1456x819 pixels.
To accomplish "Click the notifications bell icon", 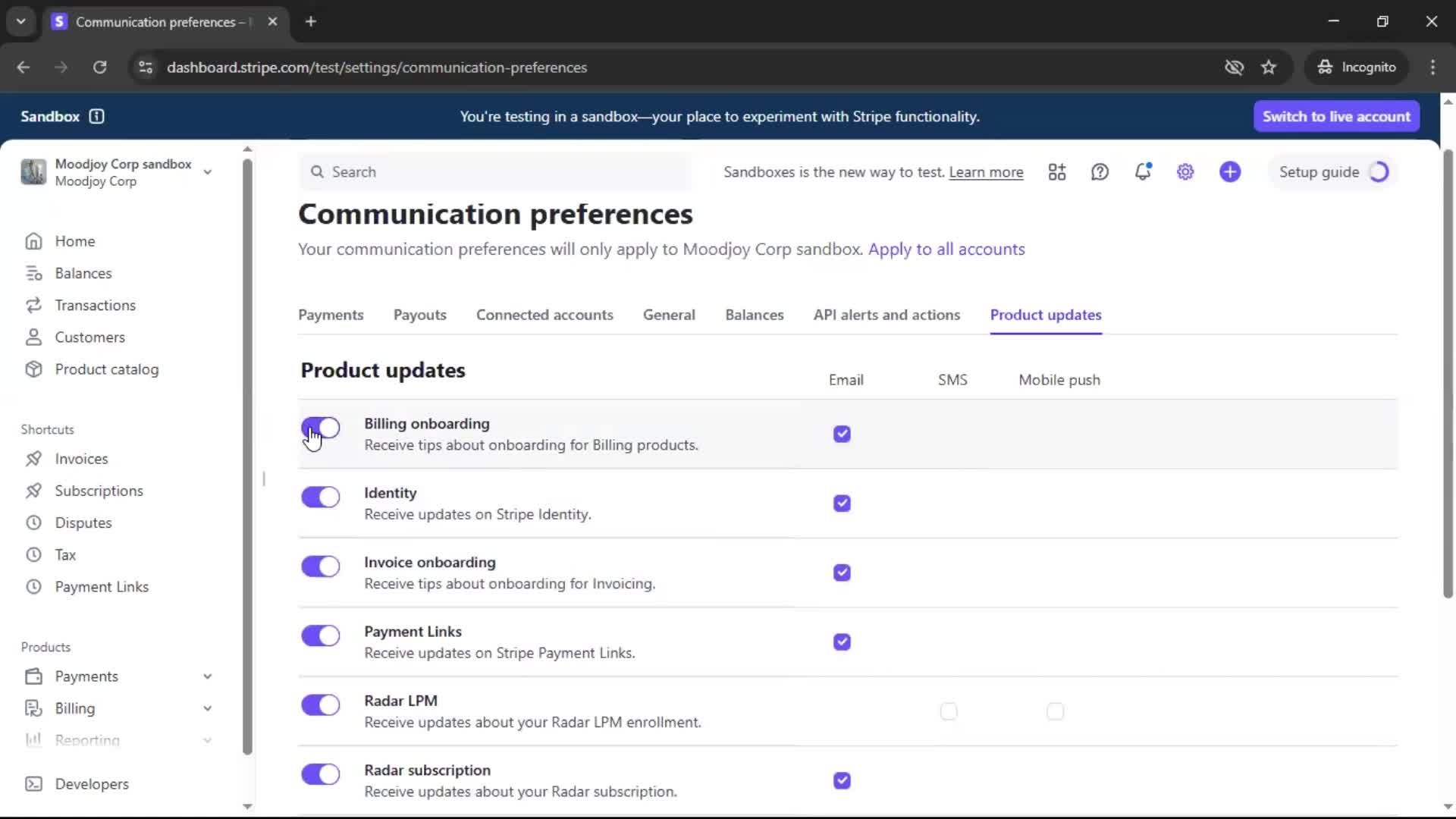I will [1143, 172].
